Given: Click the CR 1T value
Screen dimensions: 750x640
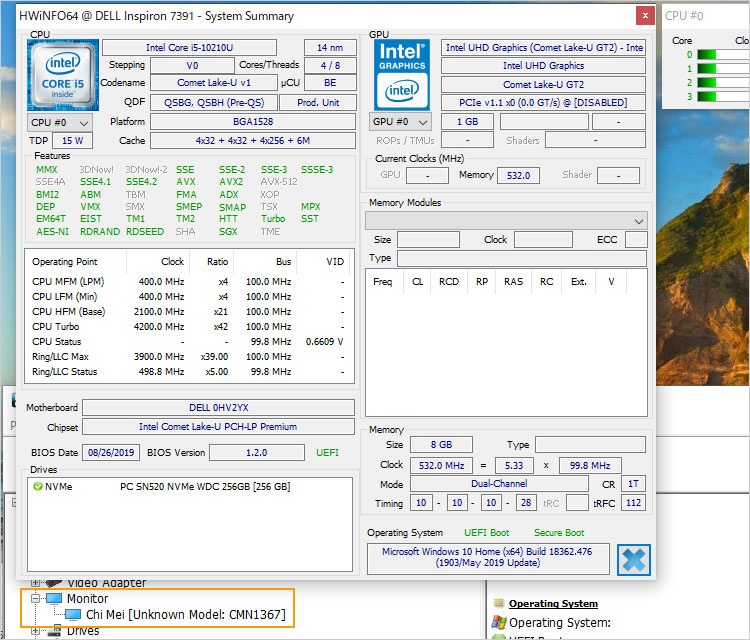Looking at the screenshot, I should pyautogui.click(x=633, y=484).
